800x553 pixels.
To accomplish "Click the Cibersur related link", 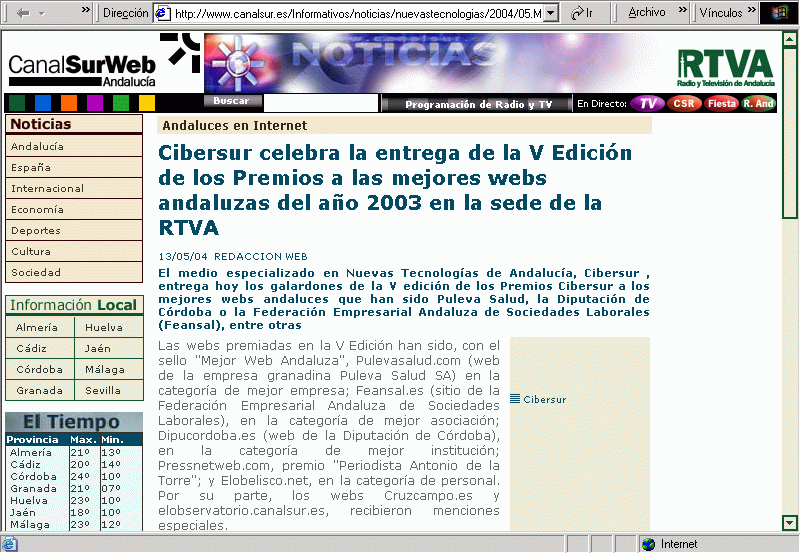I will [x=545, y=399].
